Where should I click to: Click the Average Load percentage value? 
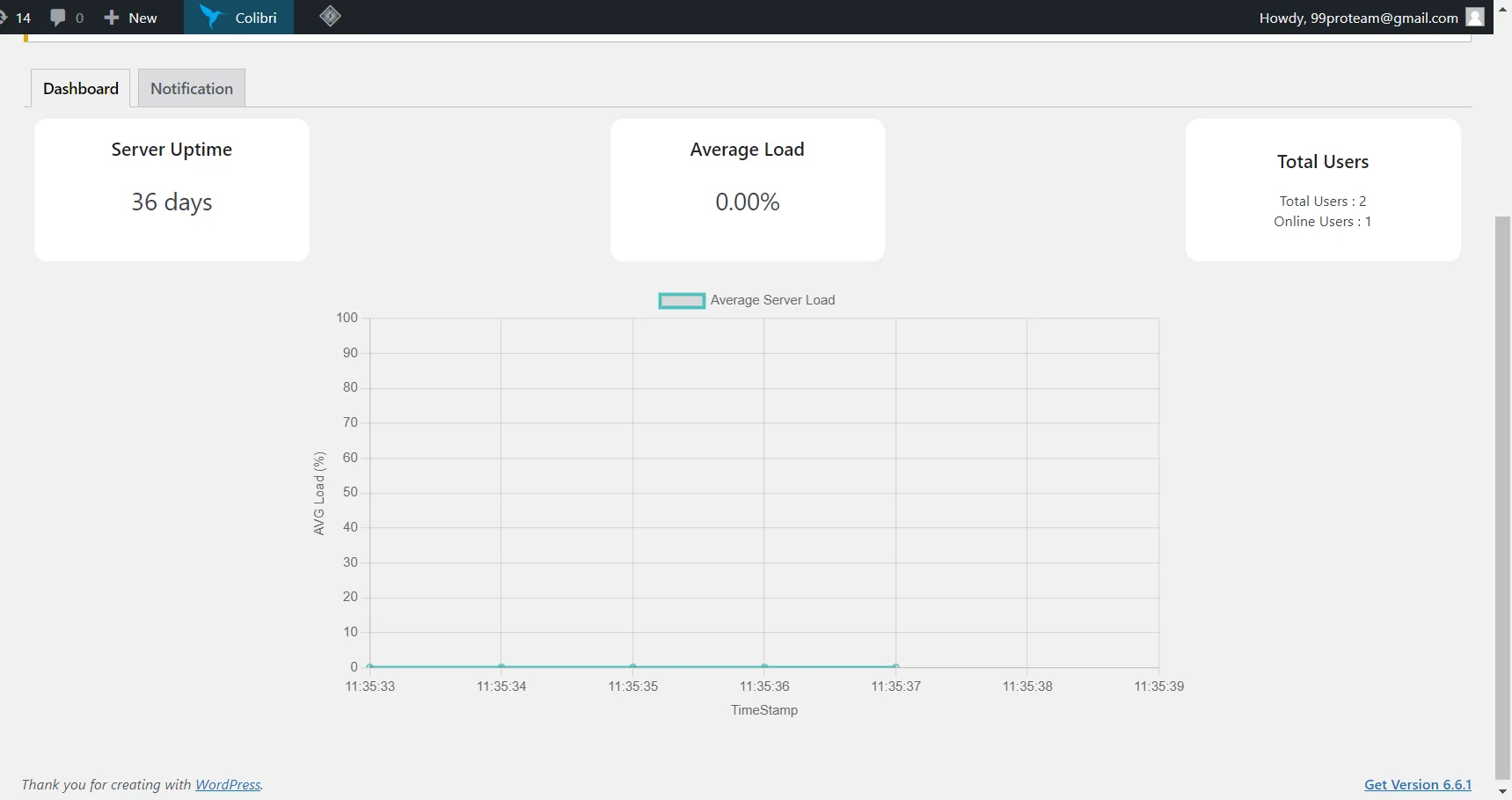(x=747, y=202)
